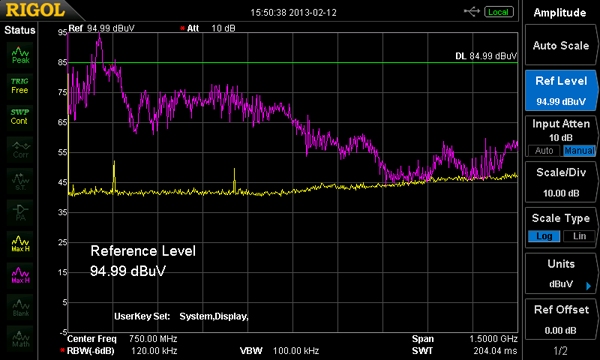
Task: Switch Input Atten to Auto
Action: point(544,151)
